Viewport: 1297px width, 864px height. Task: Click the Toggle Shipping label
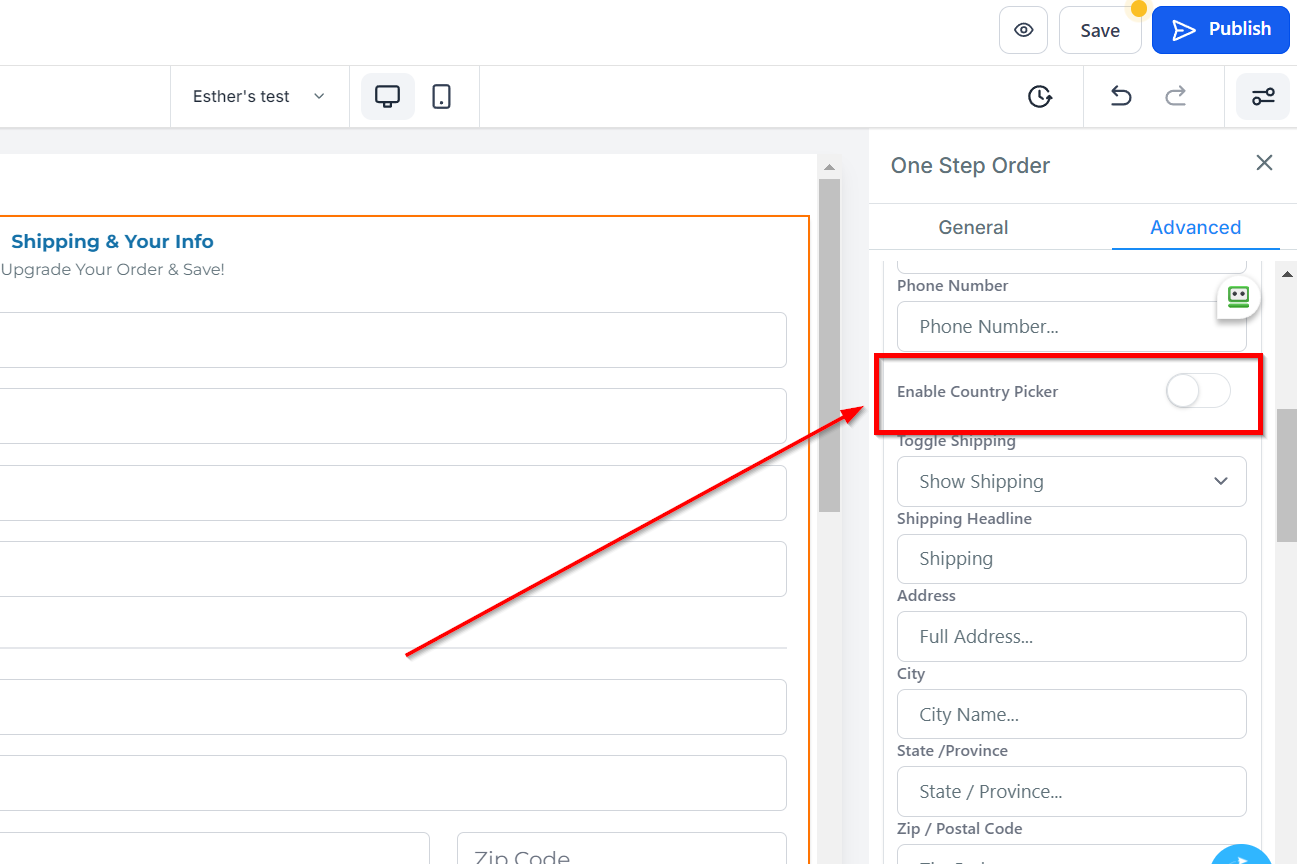click(x=956, y=441)
